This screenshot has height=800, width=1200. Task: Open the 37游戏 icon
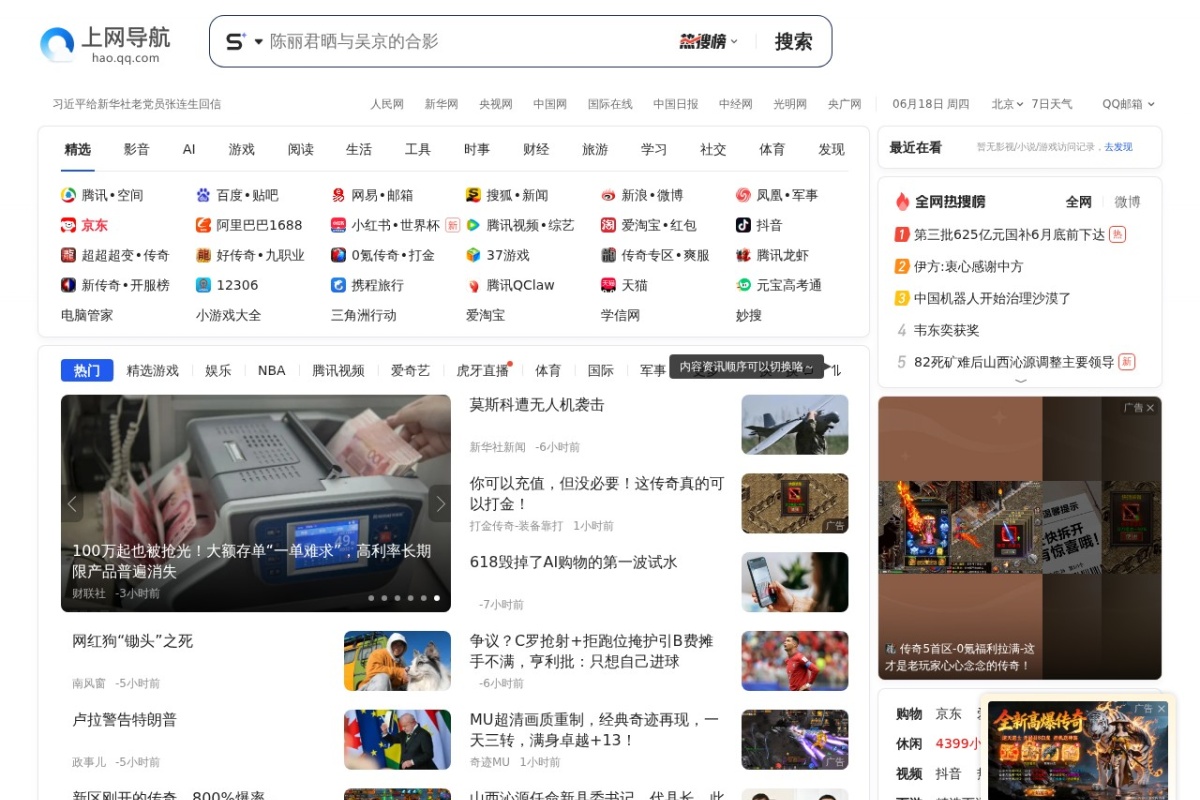click(x=473, y=255)
